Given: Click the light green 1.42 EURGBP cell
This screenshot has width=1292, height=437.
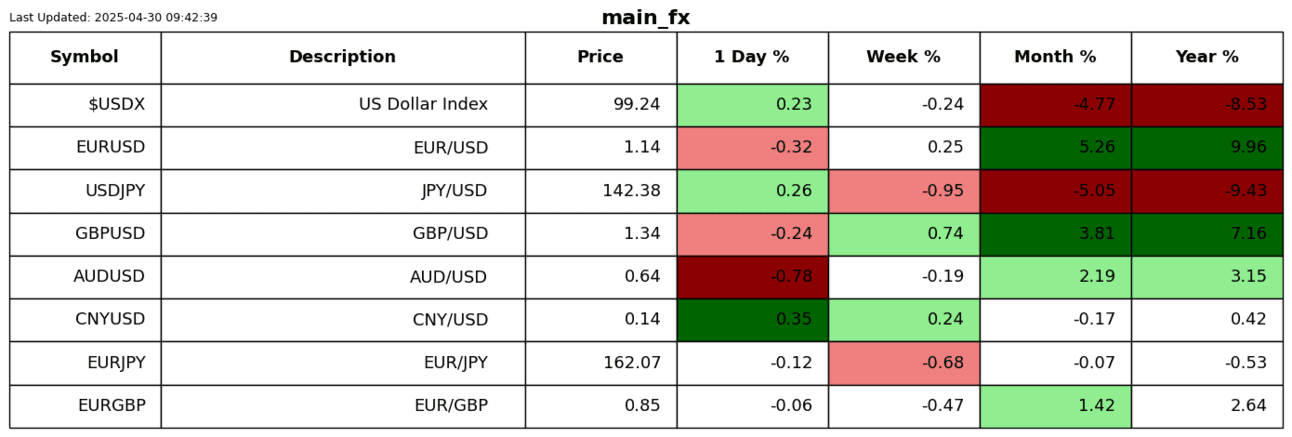Looking at the screenshot, I should (1055, 406).
